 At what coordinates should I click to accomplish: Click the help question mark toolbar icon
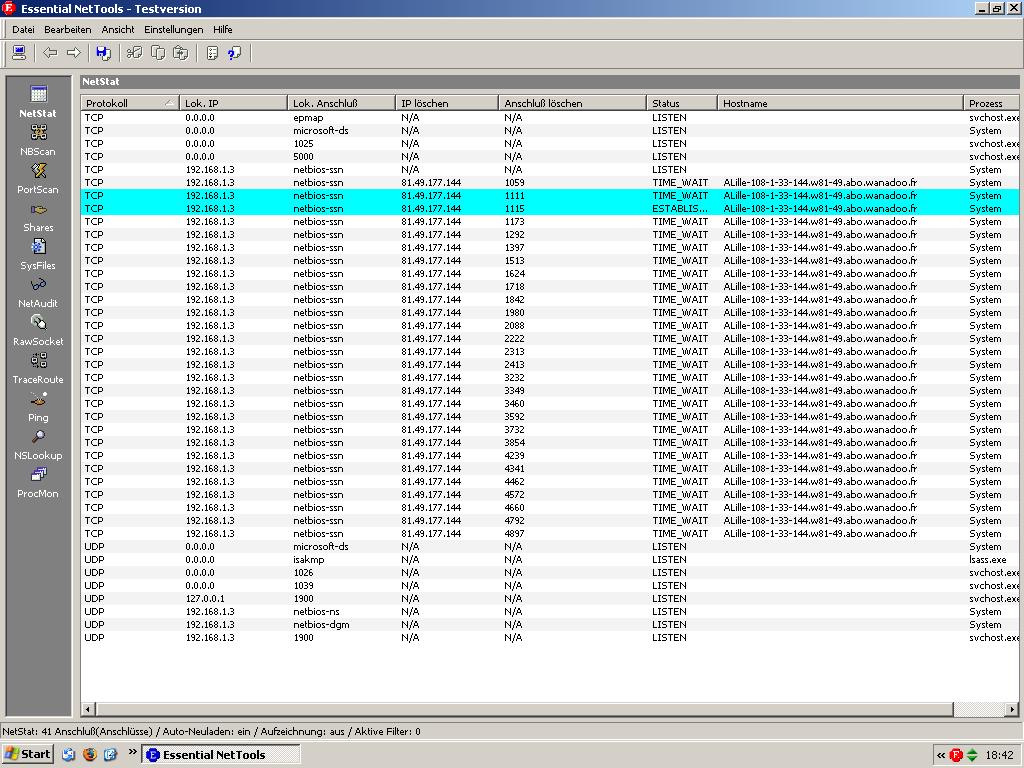point(234,53)
